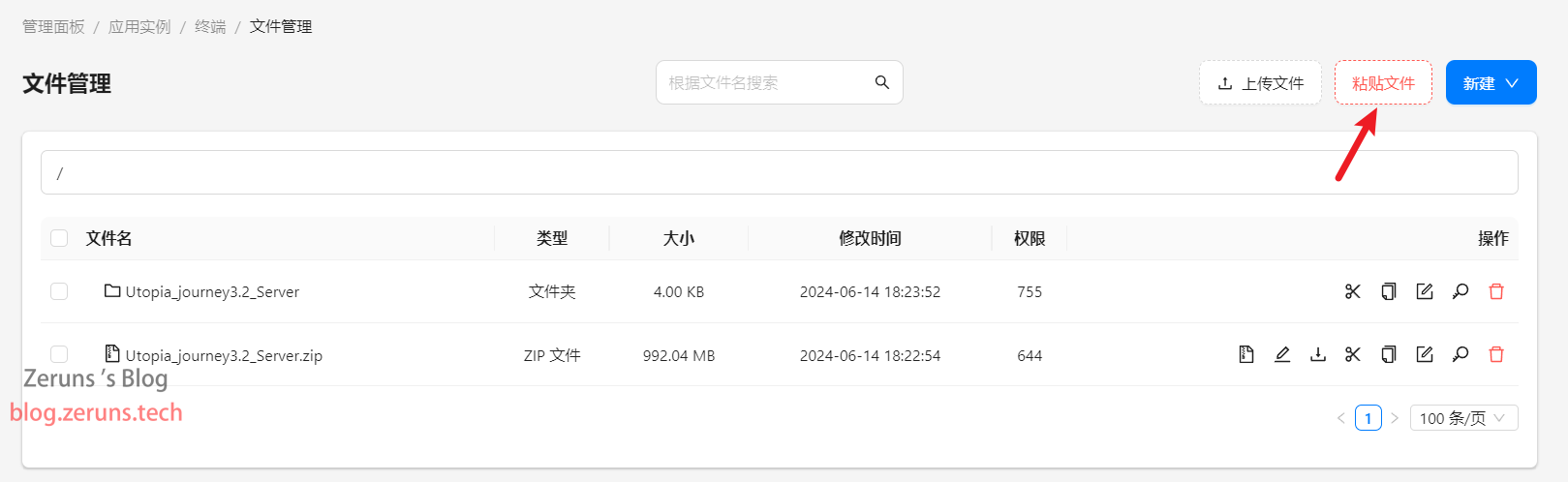Go to the next page arrow
This screenshot has height=482, width=1568.
click(x=1395, y=418)
